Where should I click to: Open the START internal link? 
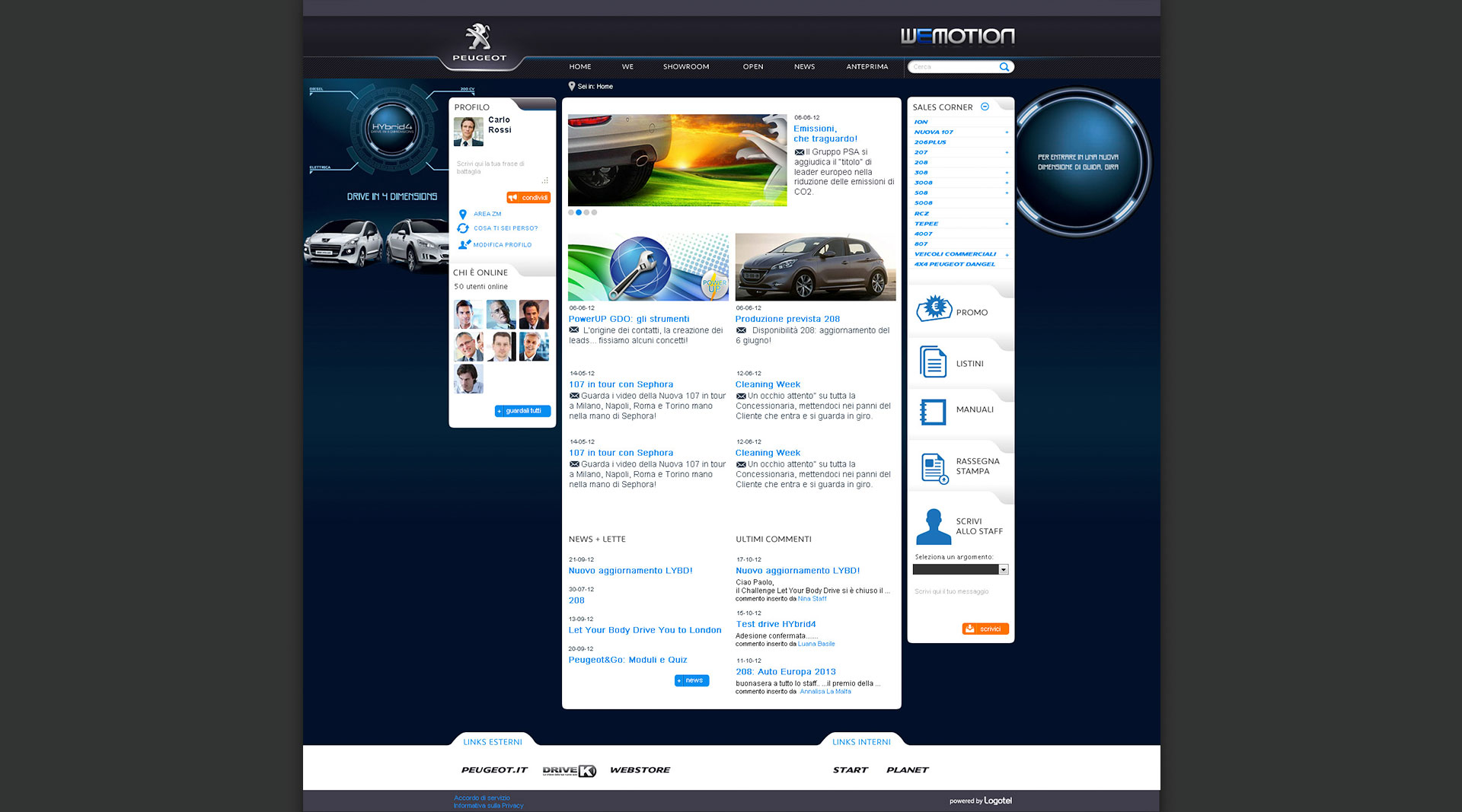[851, 770]
